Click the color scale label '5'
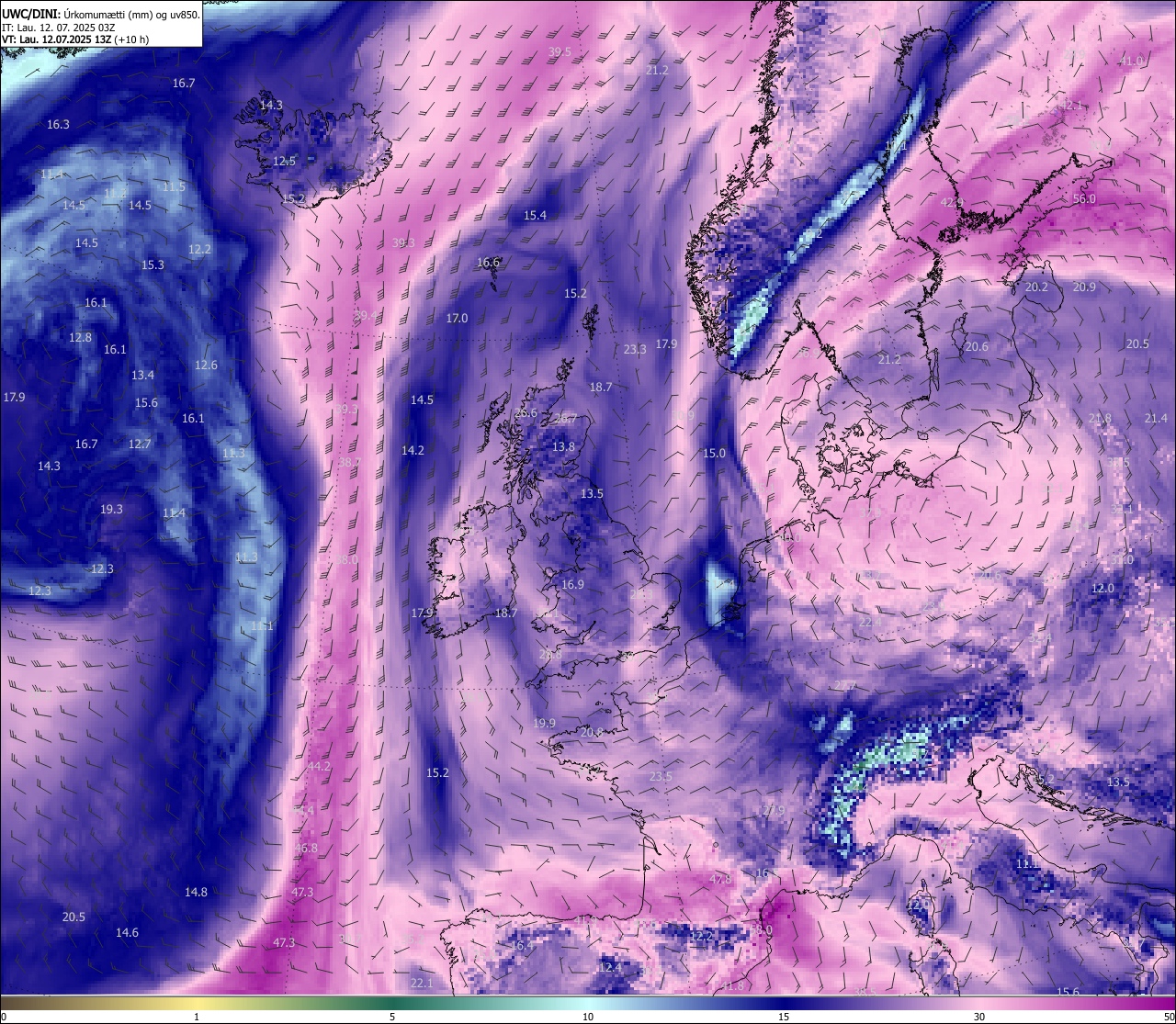The width and height of the screenshot is (1176, 1024). [392, 1017]
